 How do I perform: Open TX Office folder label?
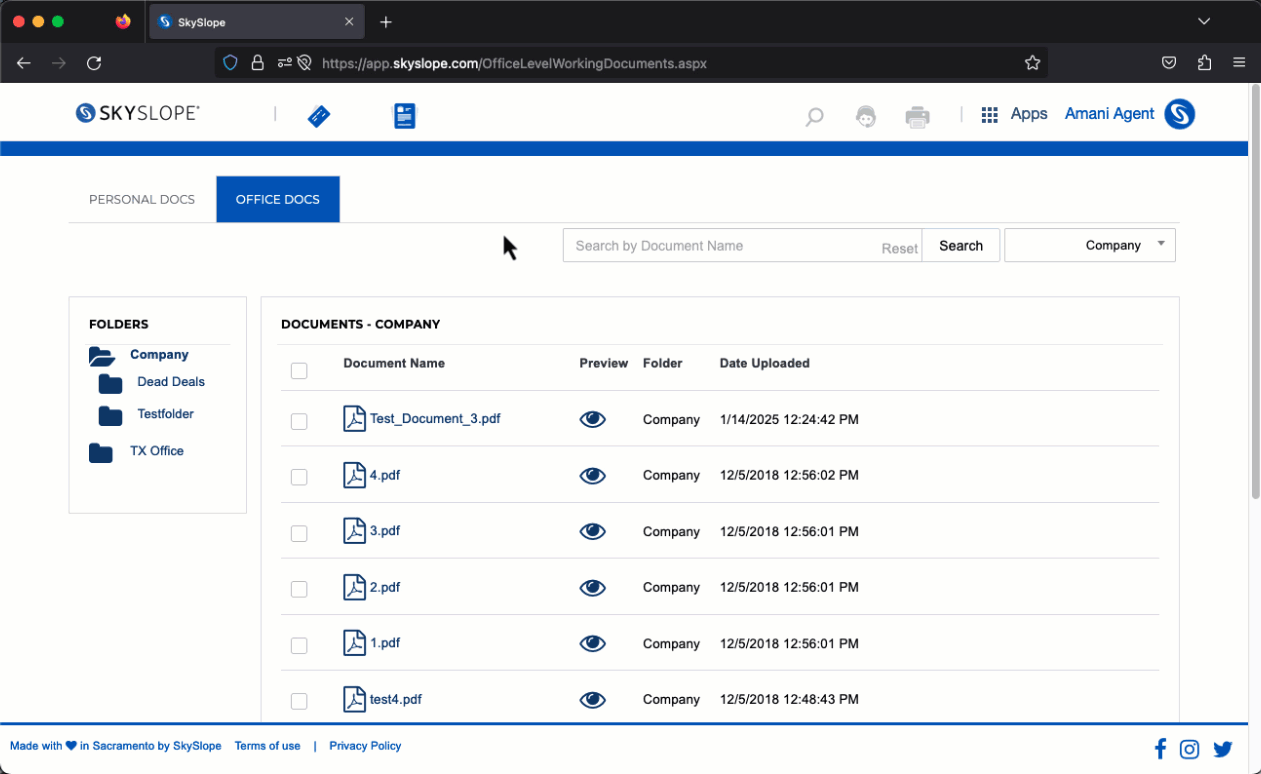pos(157,451)
